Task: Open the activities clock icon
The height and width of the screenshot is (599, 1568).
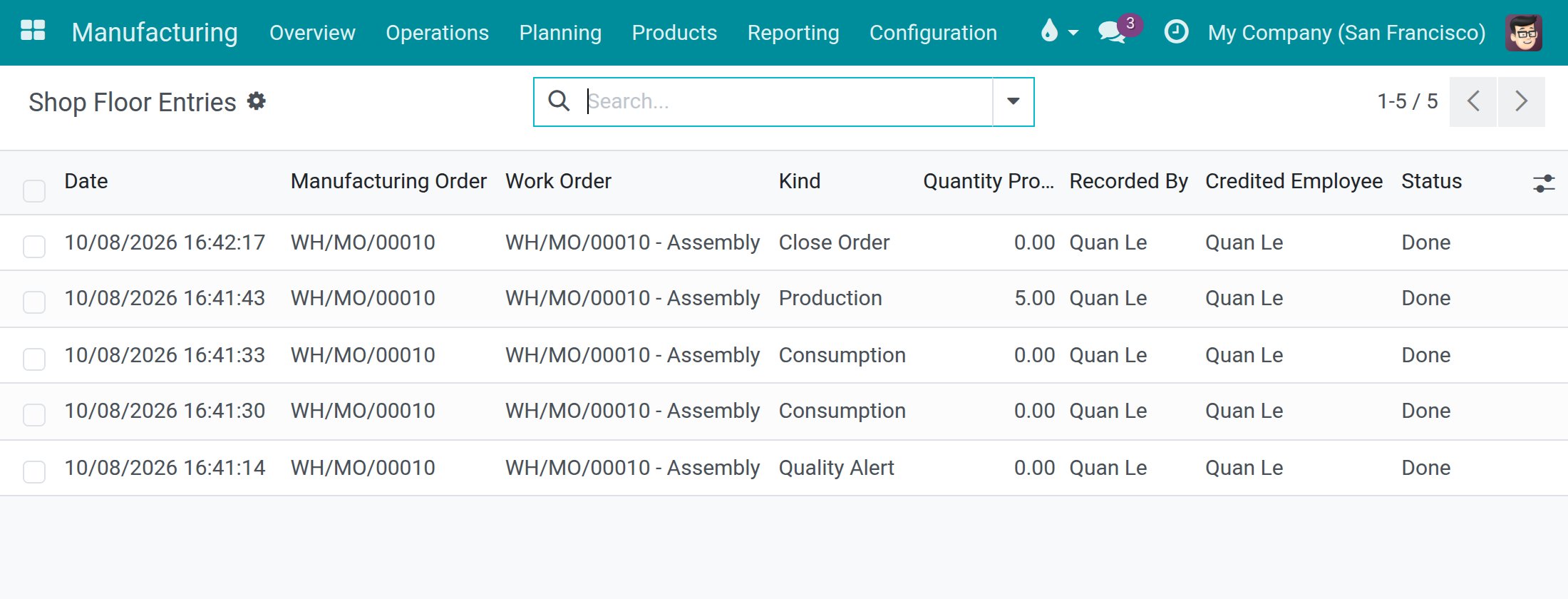Action: click(x=1176, y=31)
